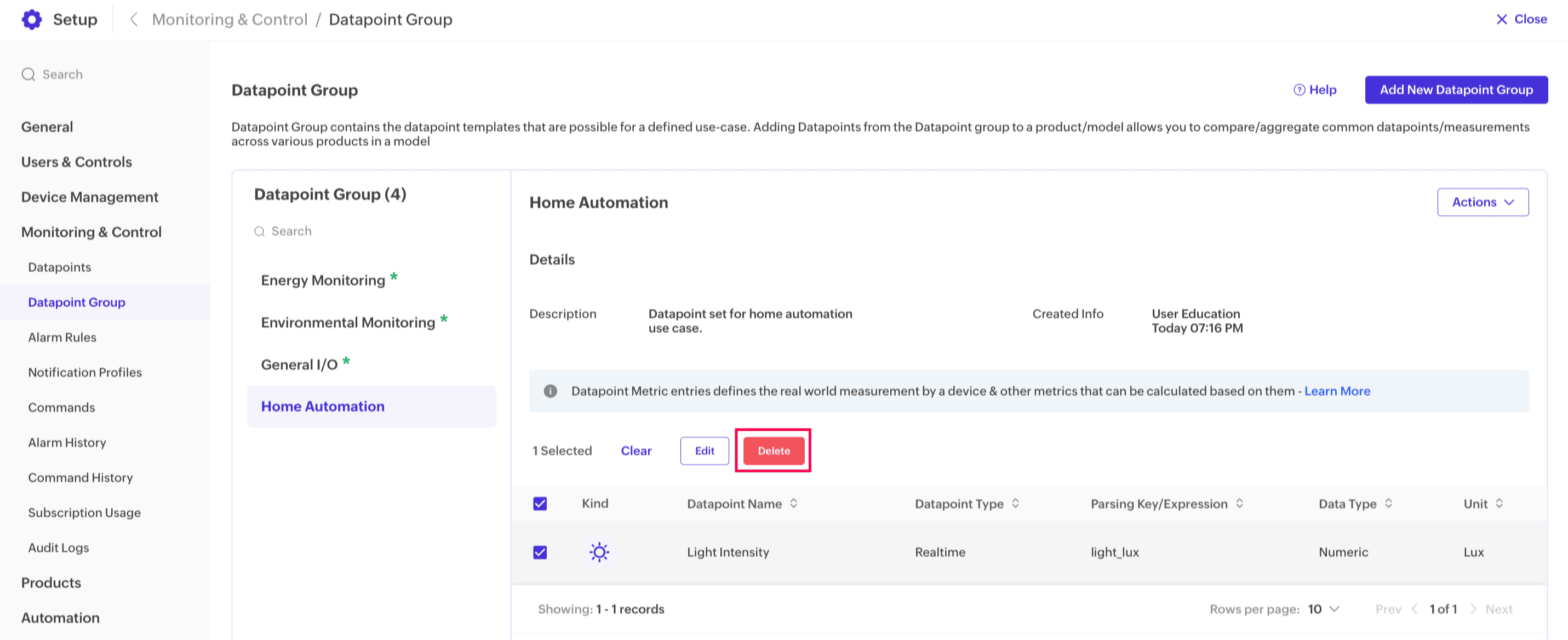Select the Energy Monitoring datapoint group
The image size is (1568, 640).
pyautogui.click(x=323, y=280)
